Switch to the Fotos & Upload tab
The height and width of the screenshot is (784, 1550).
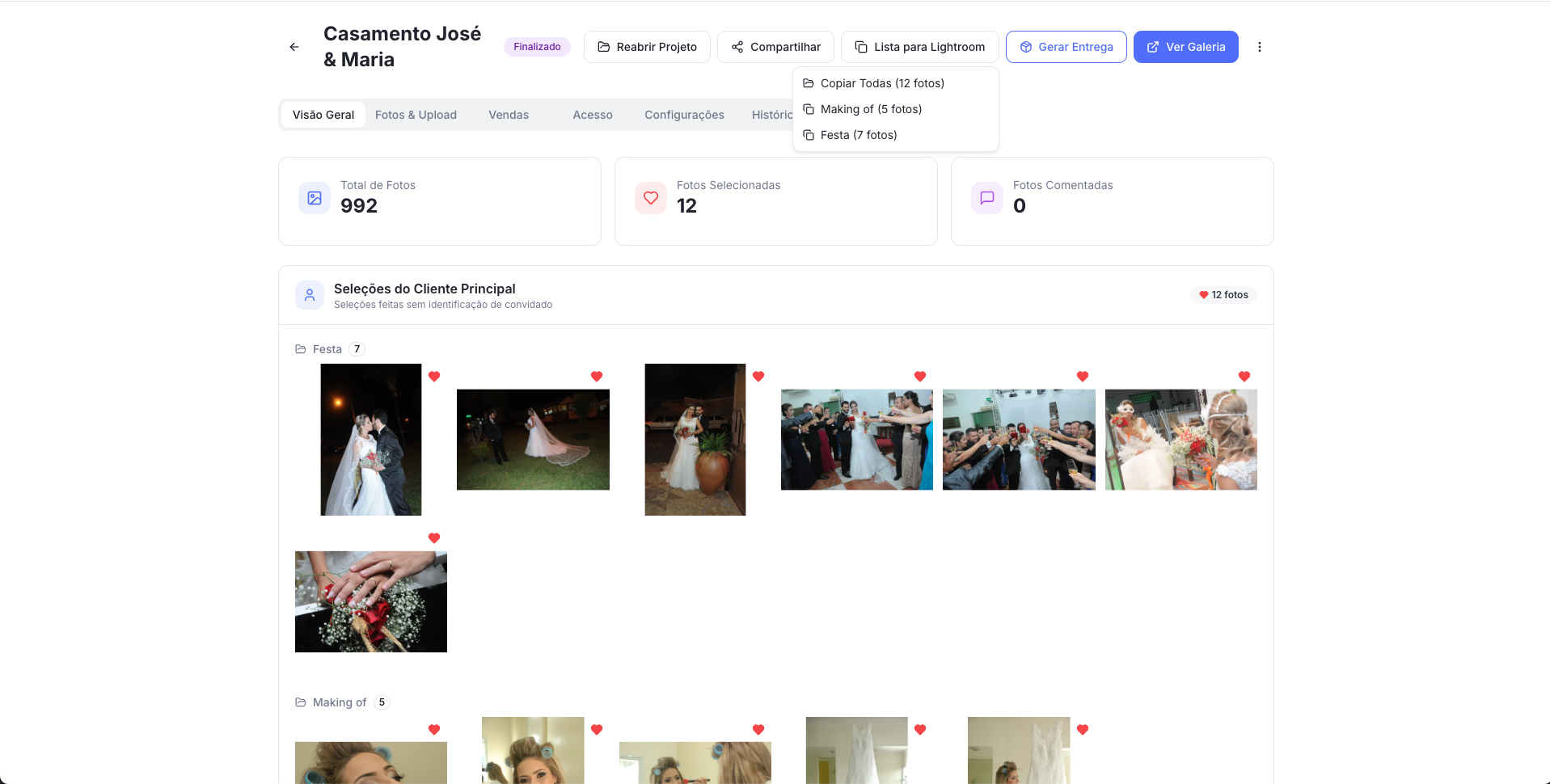(x=416, y=115)
